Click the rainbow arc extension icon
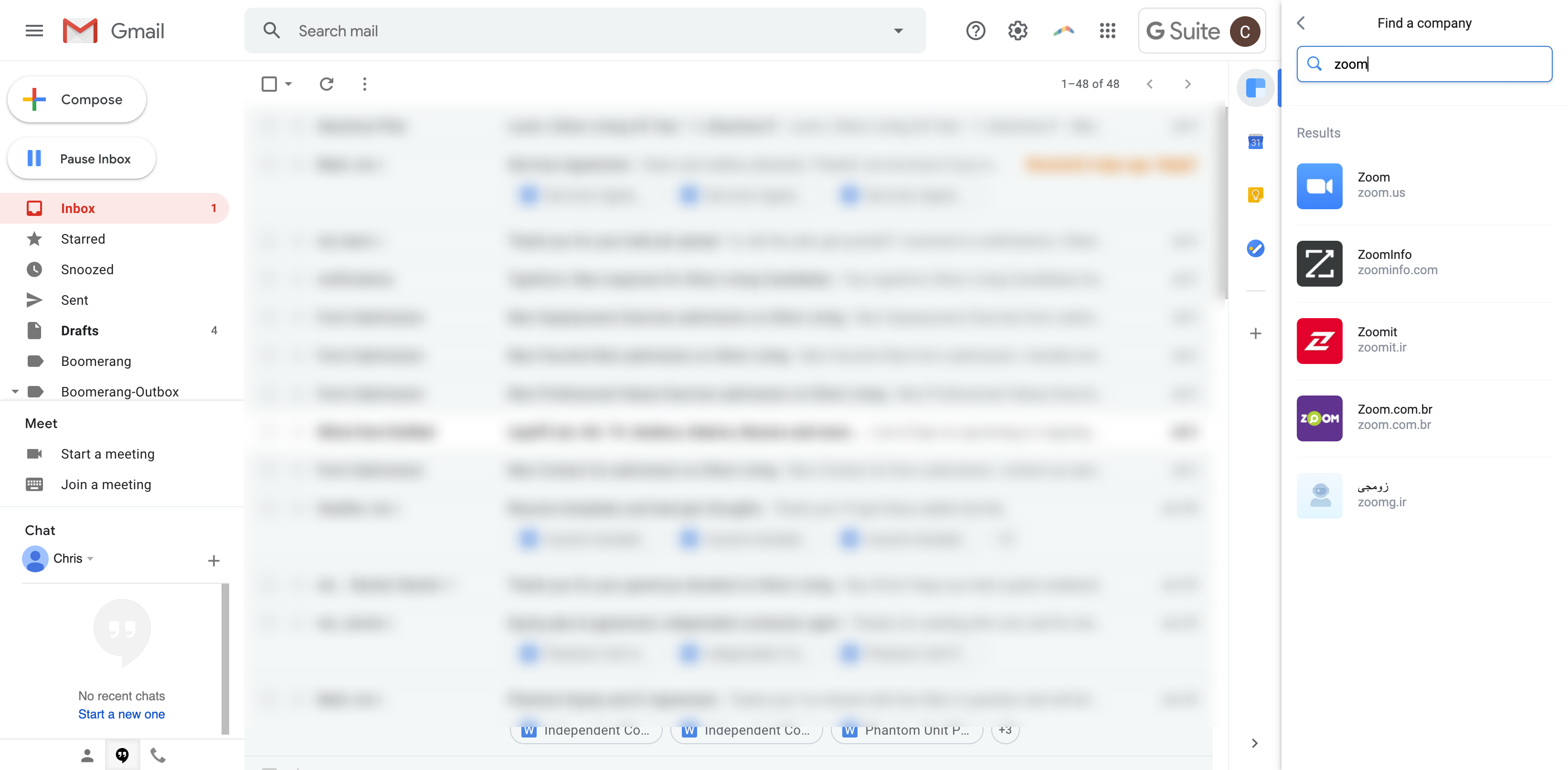Screen dimensions: 1568x770 pos(1063,31)
